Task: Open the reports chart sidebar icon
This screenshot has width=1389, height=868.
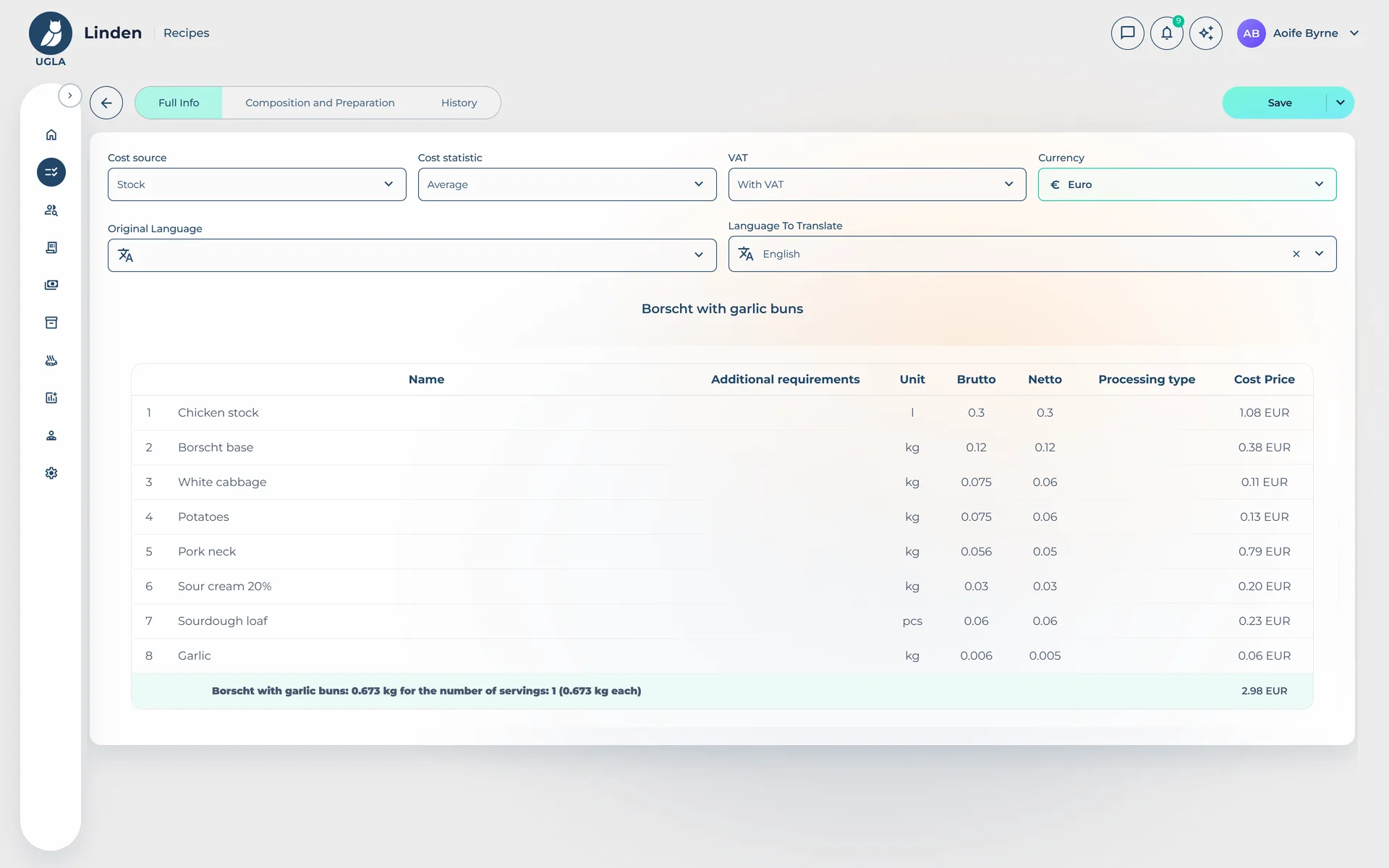Action: (51, 398)
